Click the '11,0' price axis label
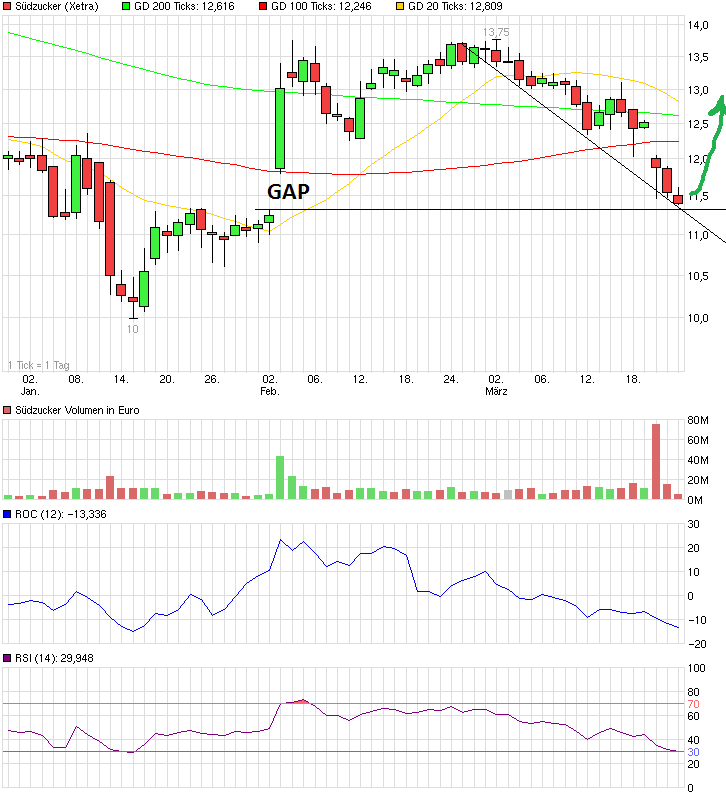This screenshot has width=726, height=796. pyautogui.click(x=698, y=235)
